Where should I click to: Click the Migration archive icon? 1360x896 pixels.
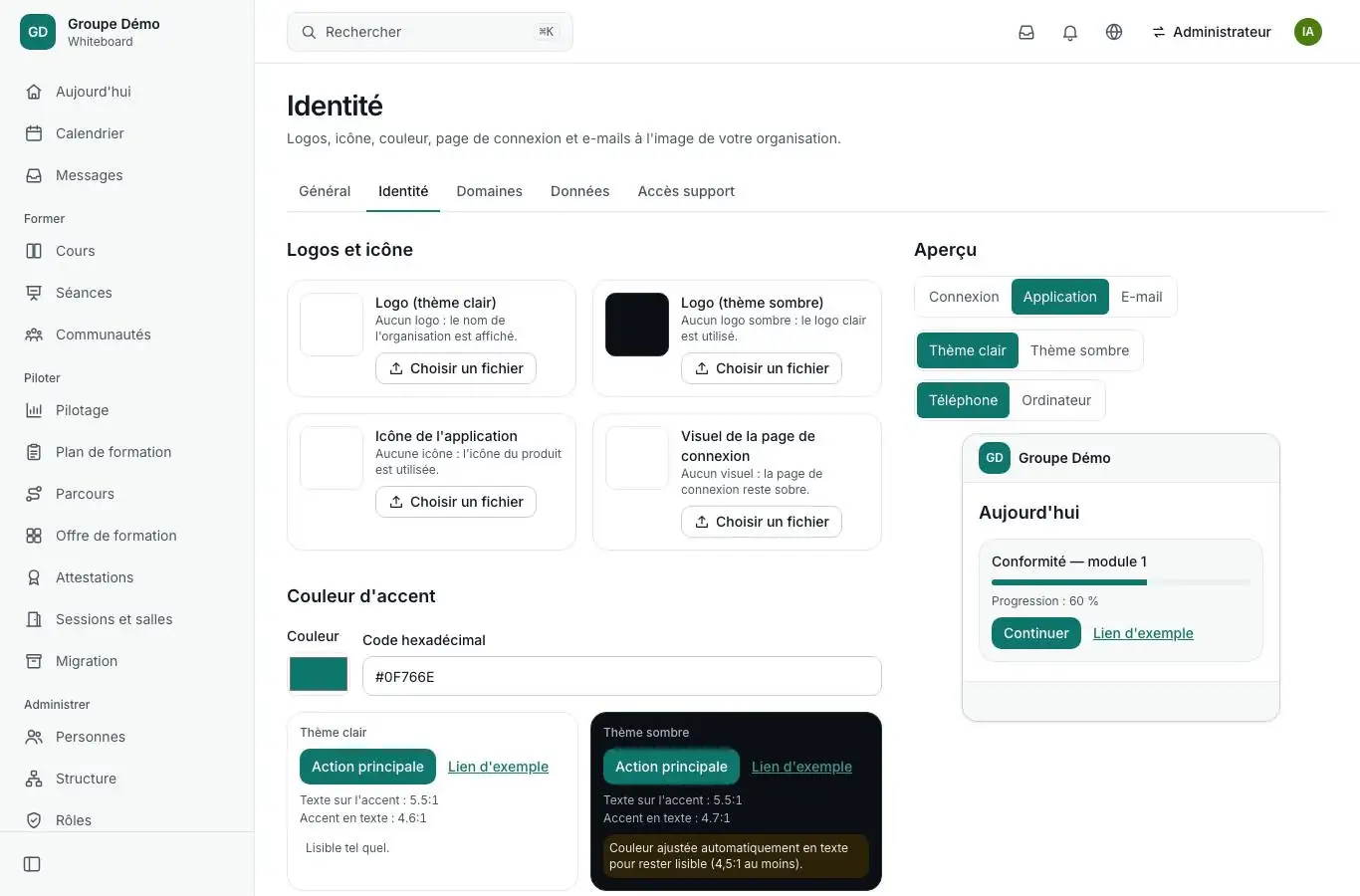click(34, 661)
